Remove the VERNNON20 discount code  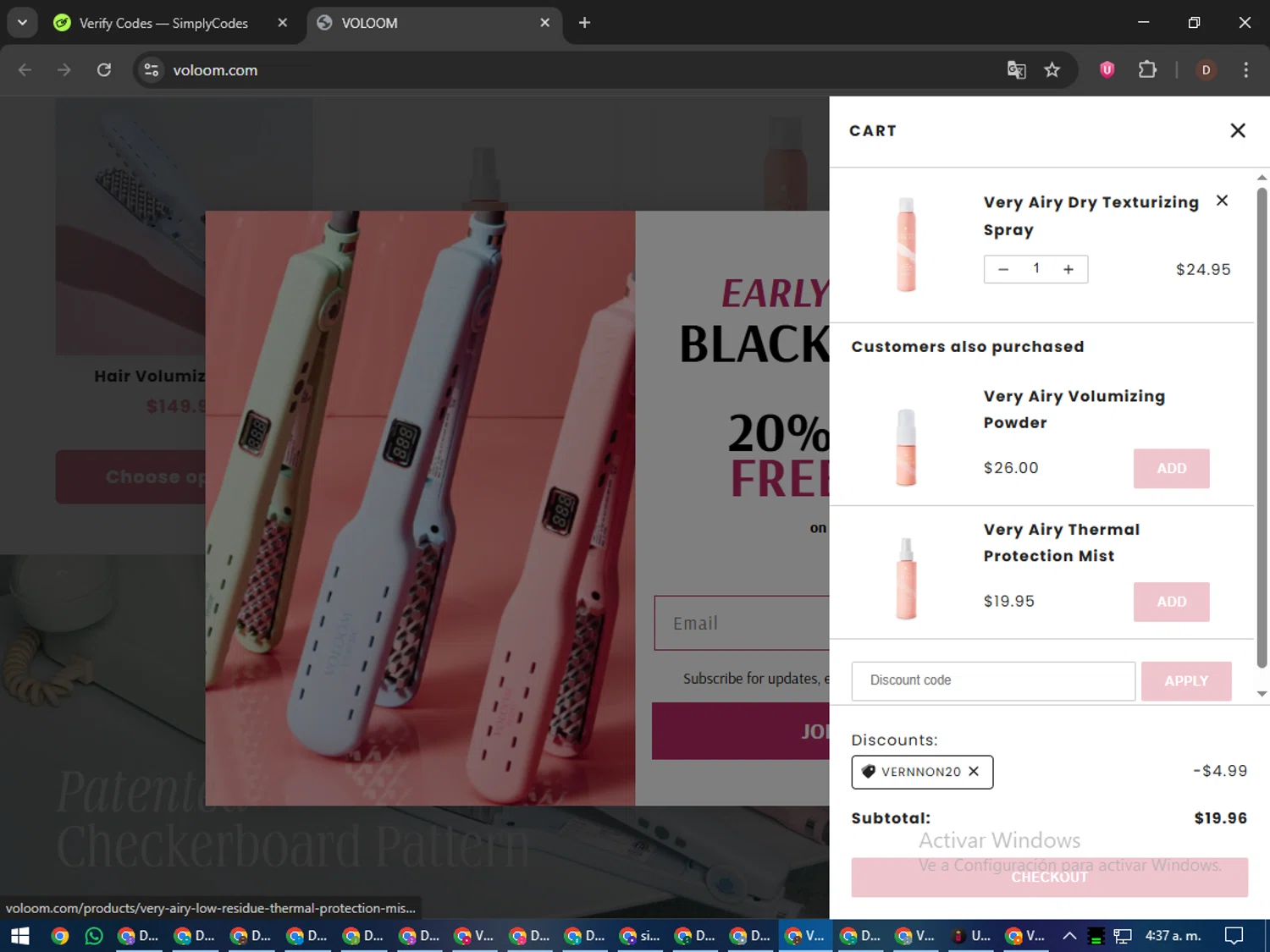974,772
